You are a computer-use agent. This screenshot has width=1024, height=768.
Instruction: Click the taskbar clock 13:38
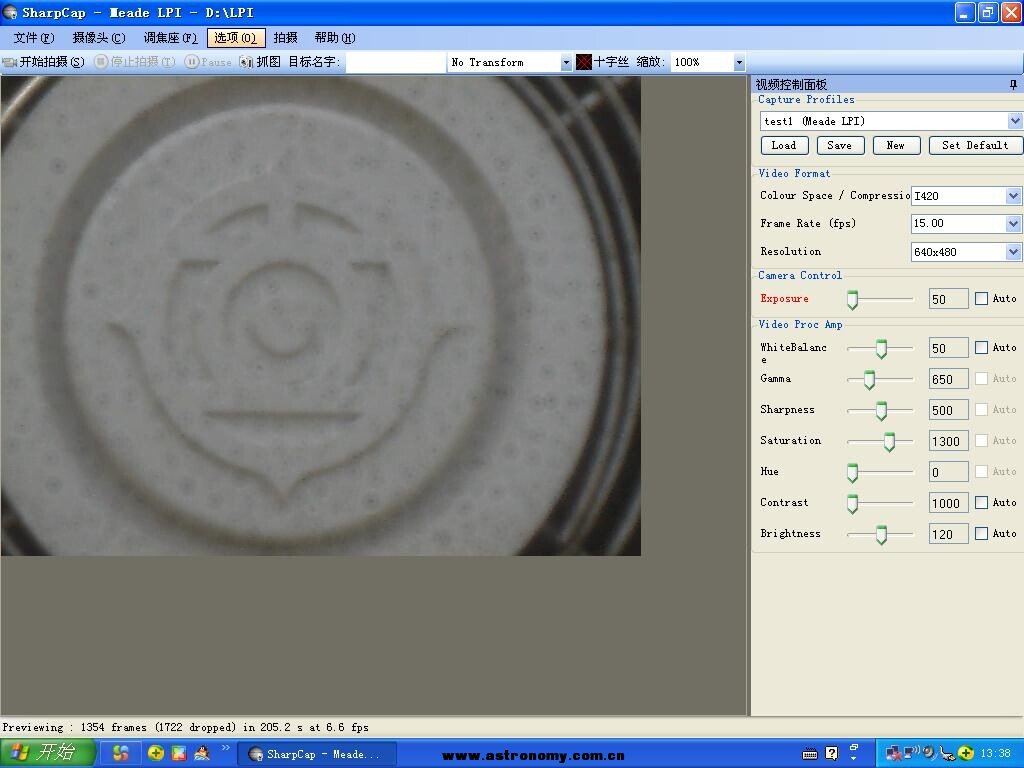pyautogui.click(x=995, y=754)
